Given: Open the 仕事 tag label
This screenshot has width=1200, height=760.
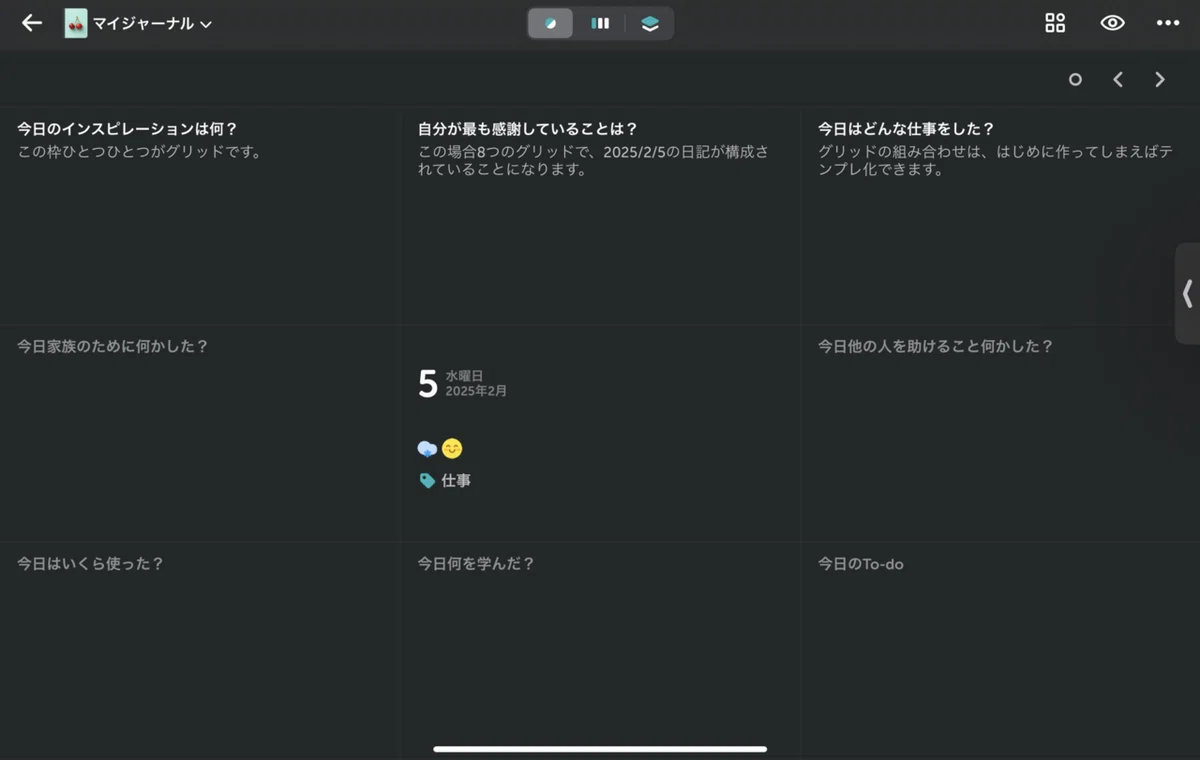Looking at the screenshot, I should tap(456, 481).
